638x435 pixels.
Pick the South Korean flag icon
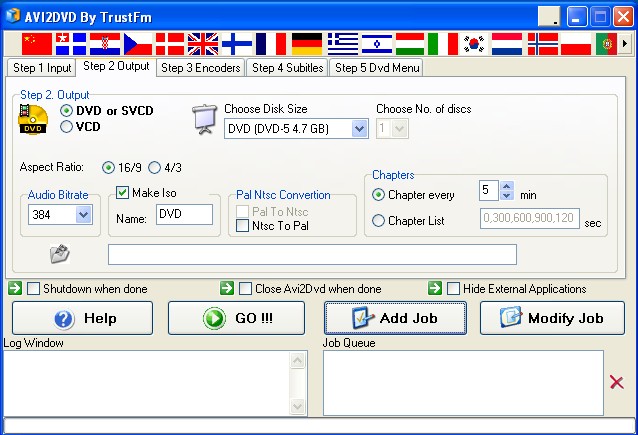(474, 44)
